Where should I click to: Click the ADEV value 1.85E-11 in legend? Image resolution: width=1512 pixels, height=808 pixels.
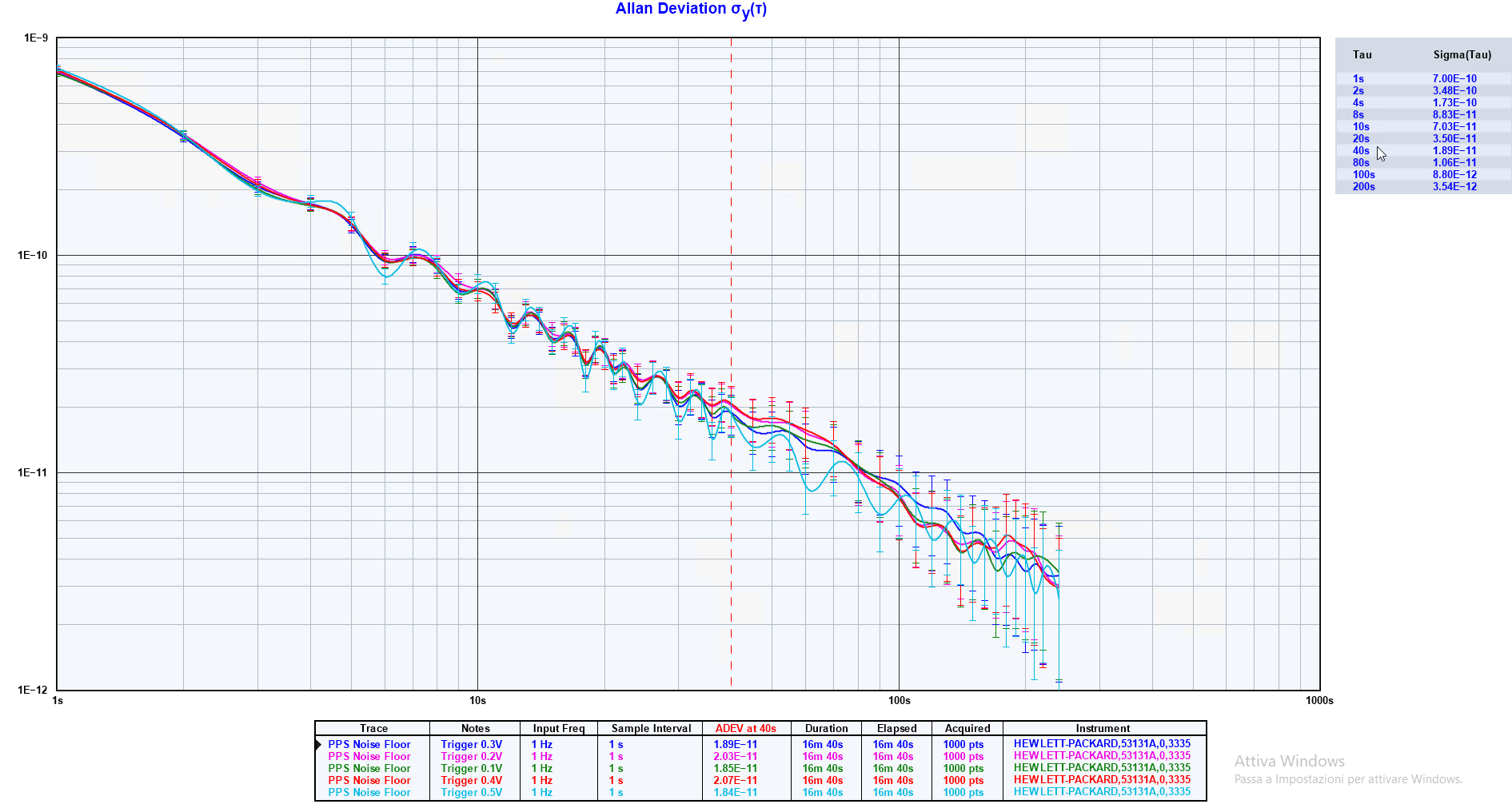coord(736,768)
